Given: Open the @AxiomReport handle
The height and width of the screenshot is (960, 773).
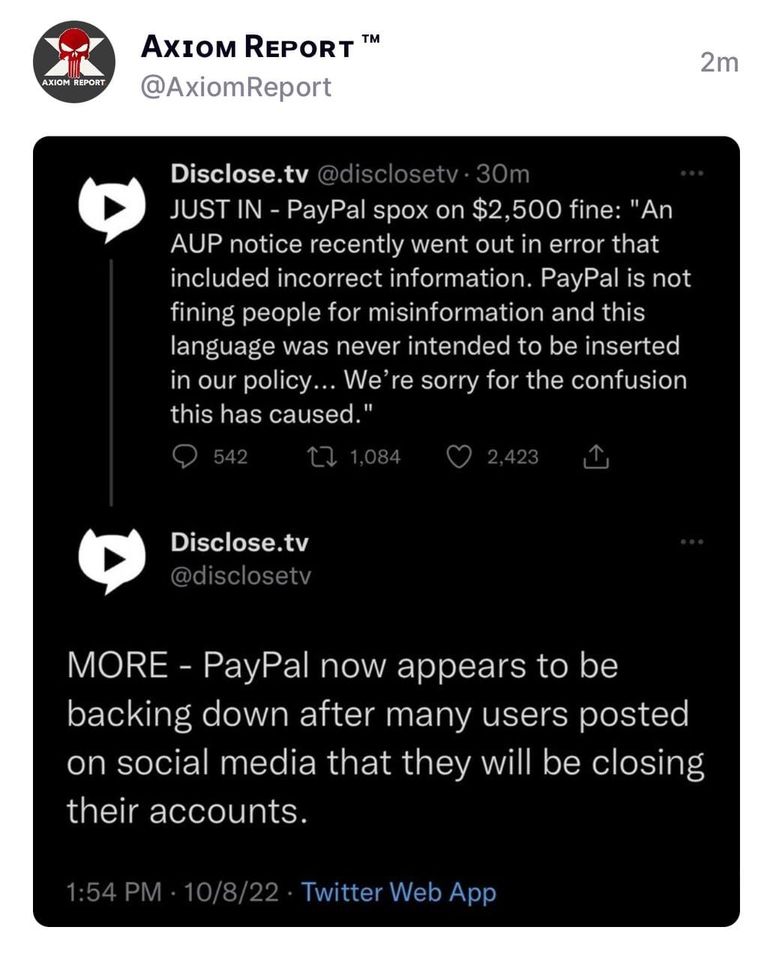Looking at the screenshot, I should point(237,87).
